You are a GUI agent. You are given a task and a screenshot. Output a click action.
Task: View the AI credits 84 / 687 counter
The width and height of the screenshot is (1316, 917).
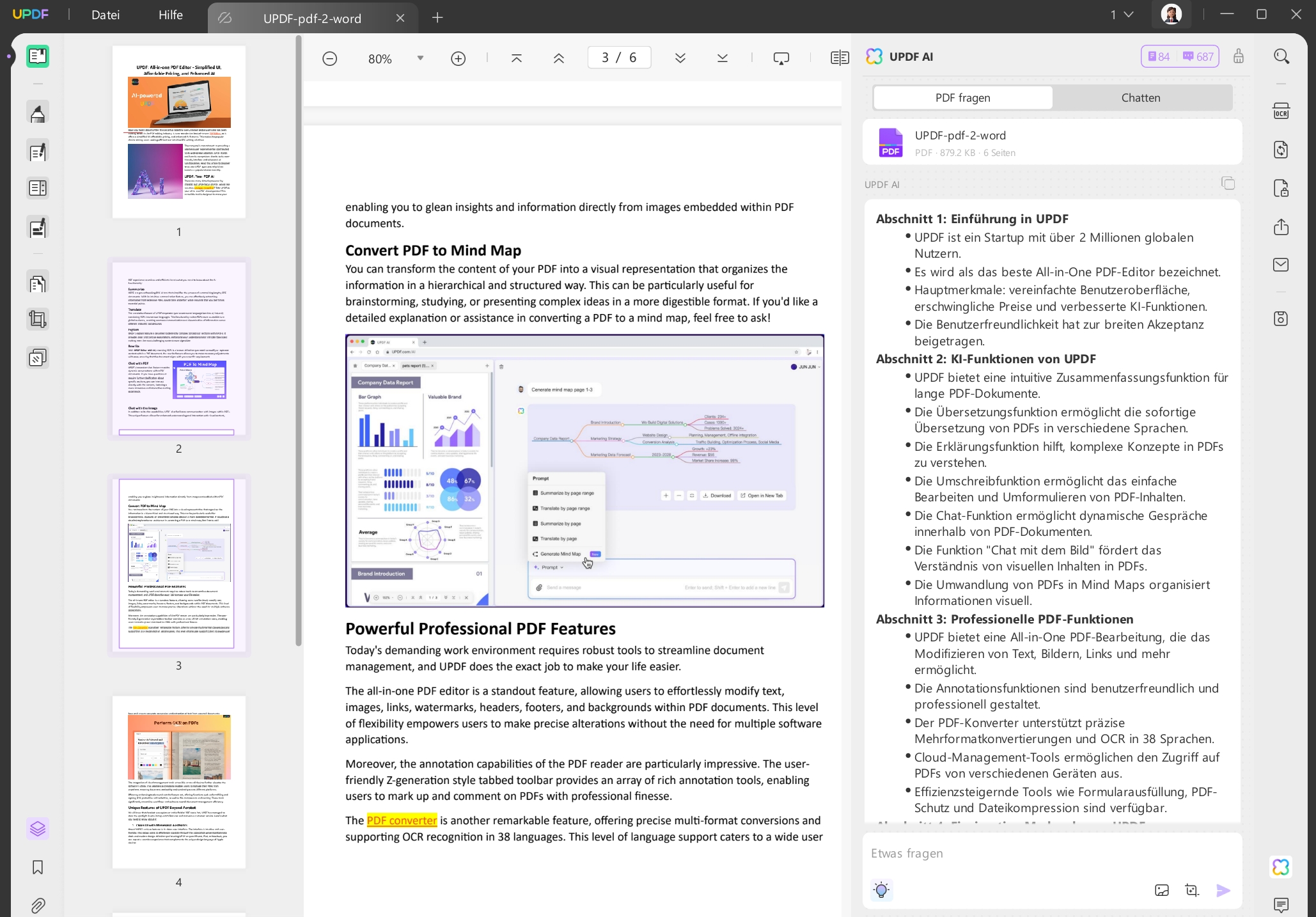pos(1180,56)
